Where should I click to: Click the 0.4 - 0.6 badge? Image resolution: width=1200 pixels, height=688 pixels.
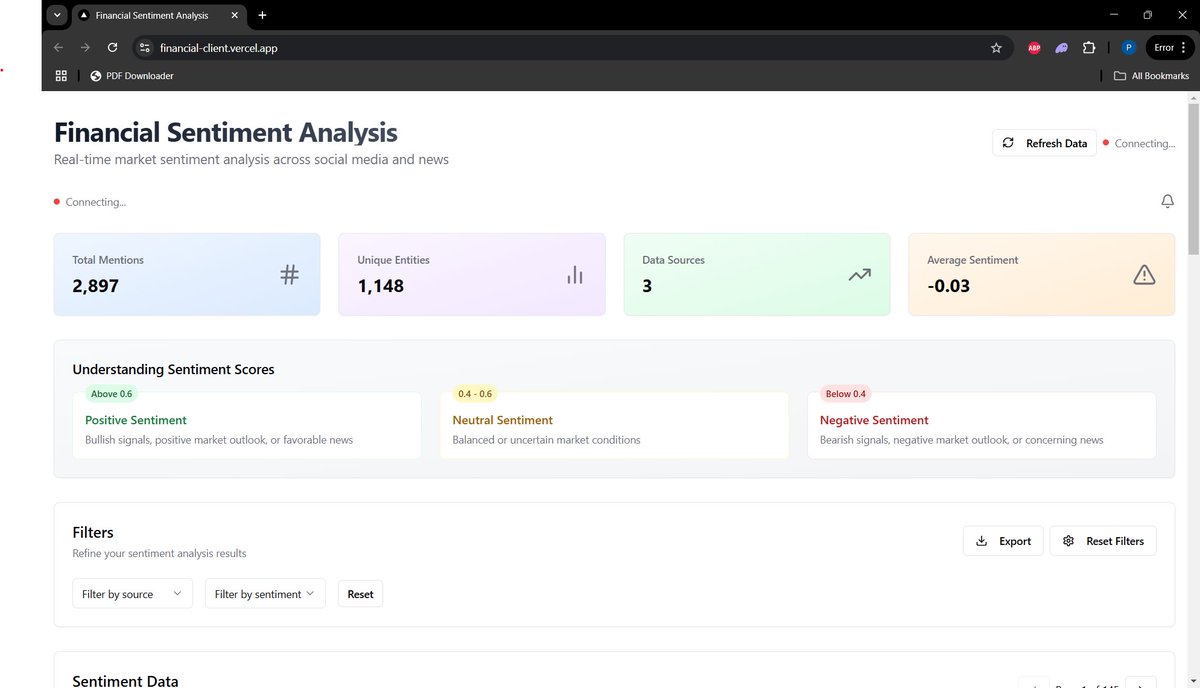(475, 394)
